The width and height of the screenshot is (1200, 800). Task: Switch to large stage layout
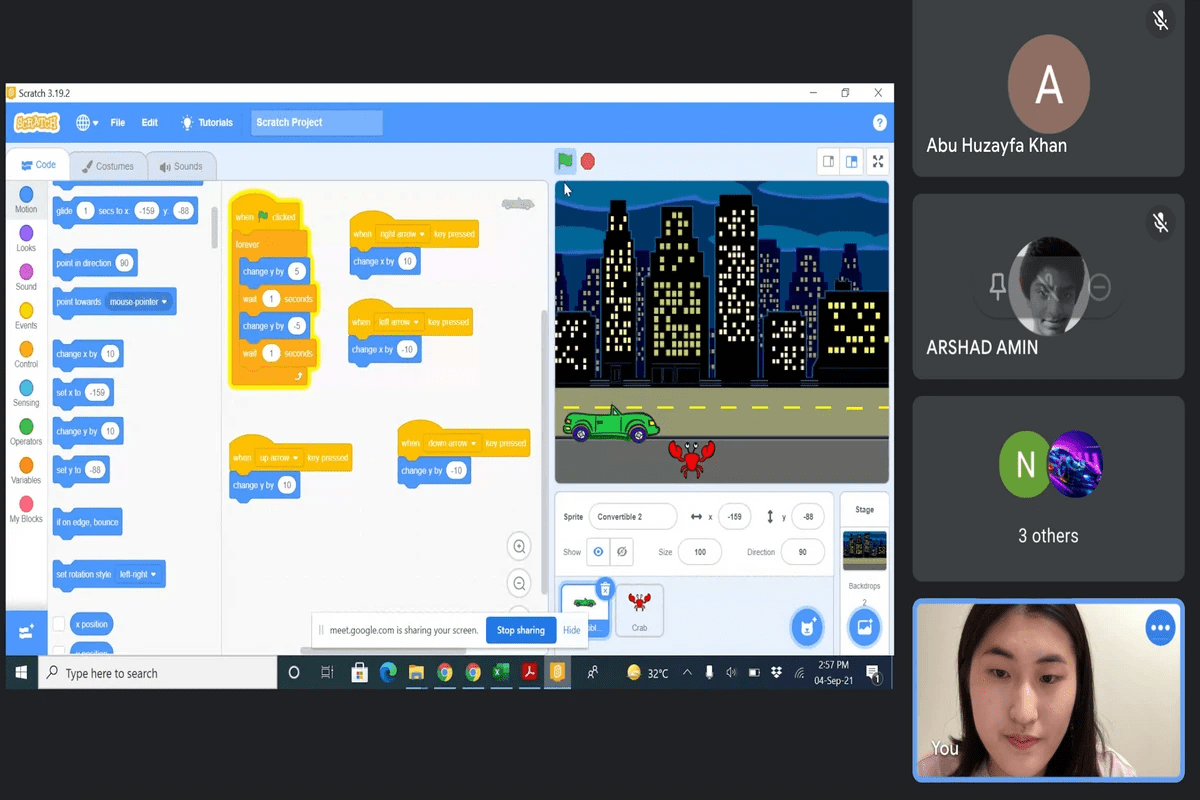(852, 161)
